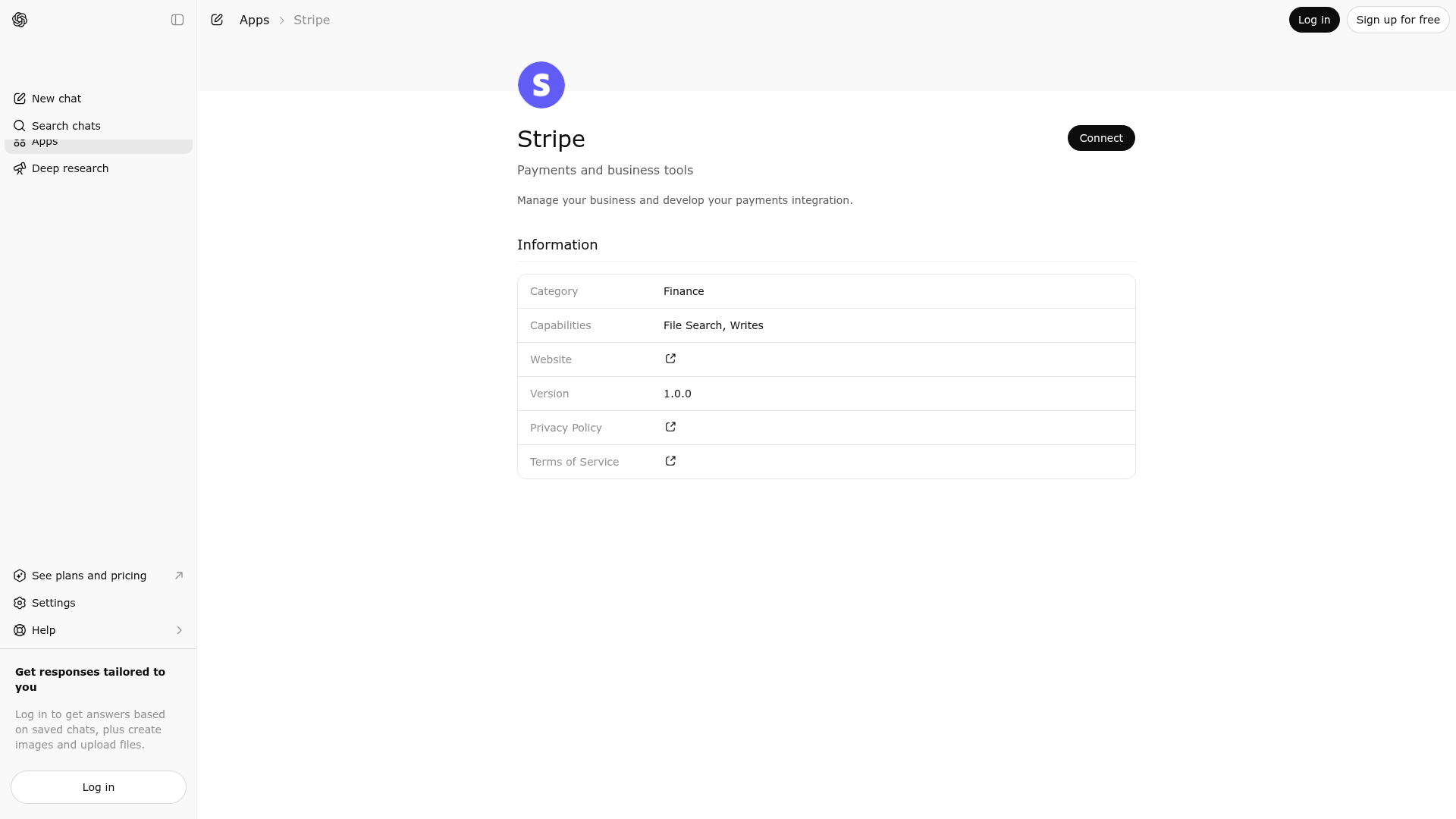Viewport: 1456px width, 819px height.
Task: Click the compose icon beside the breadcrumb
Action: (x=217, y=20)
